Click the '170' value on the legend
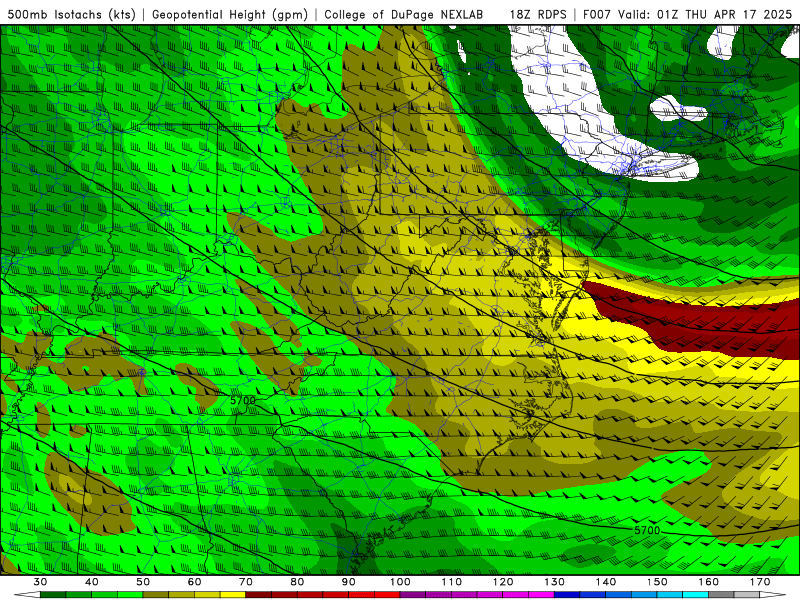The image size is (800, 600). coord(760,582)
